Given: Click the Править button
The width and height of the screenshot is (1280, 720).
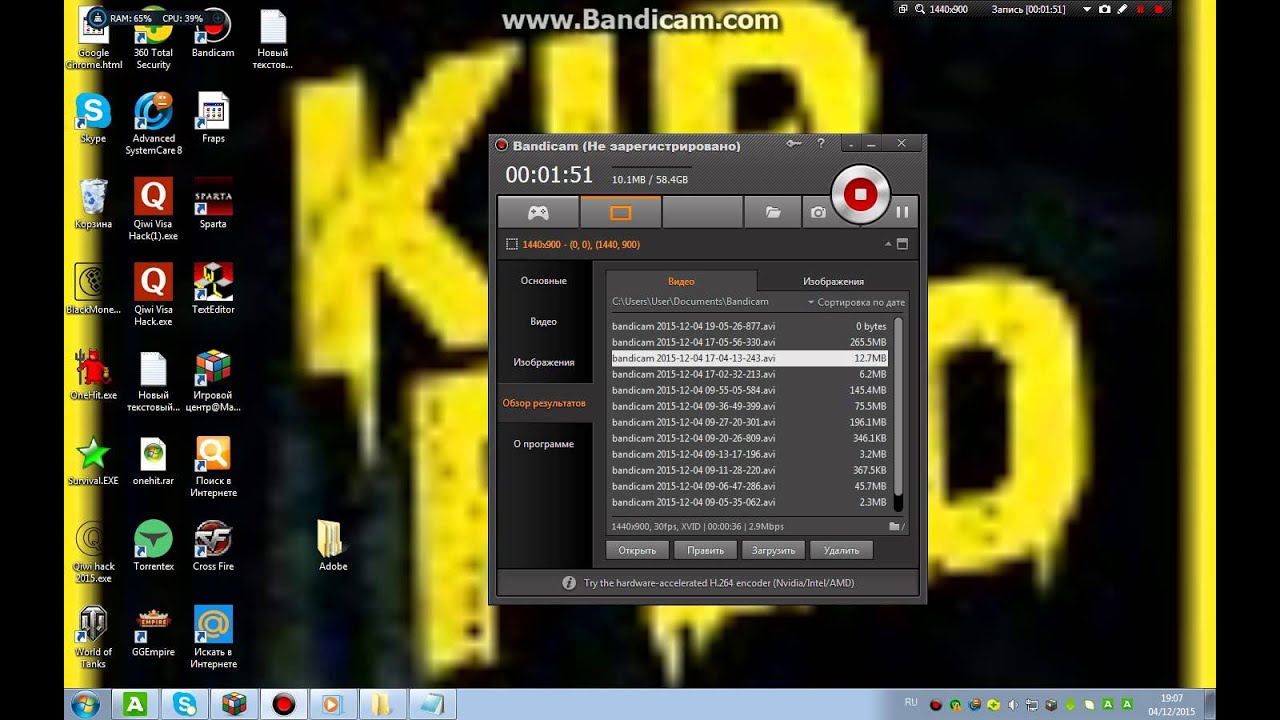Looking at the screenshot, I should 705,550.
